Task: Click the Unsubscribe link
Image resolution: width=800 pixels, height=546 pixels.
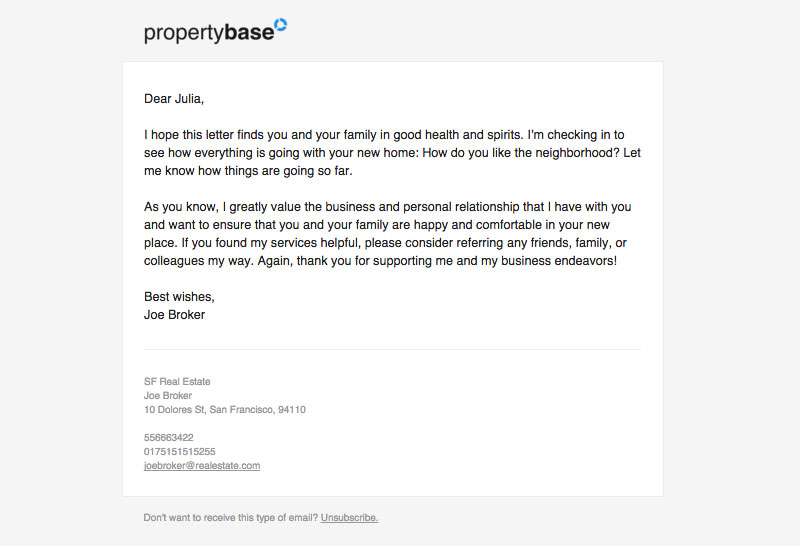Action: [x=349, y=517]
